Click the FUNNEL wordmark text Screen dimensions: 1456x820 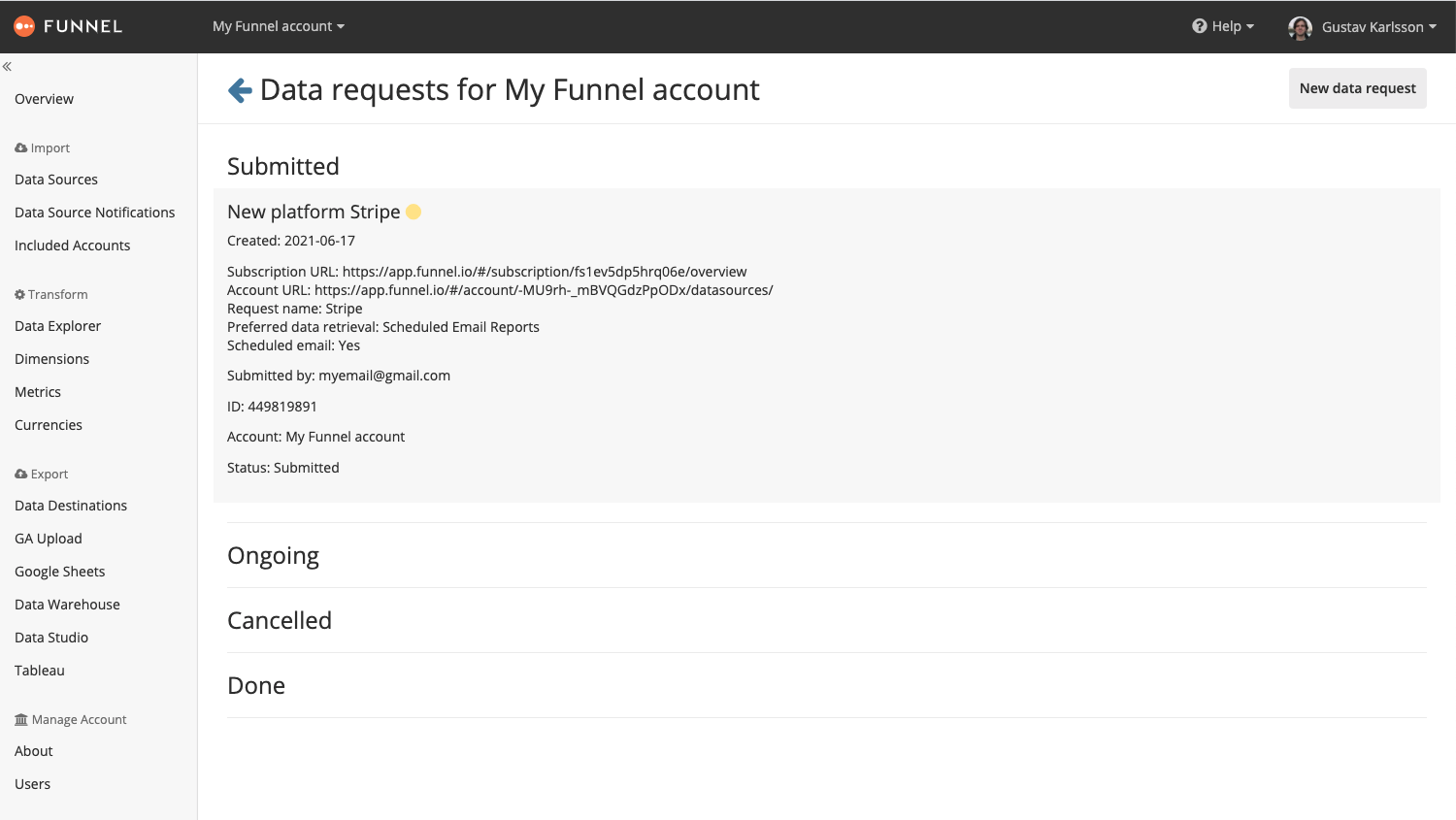click(x=83, y=26)
